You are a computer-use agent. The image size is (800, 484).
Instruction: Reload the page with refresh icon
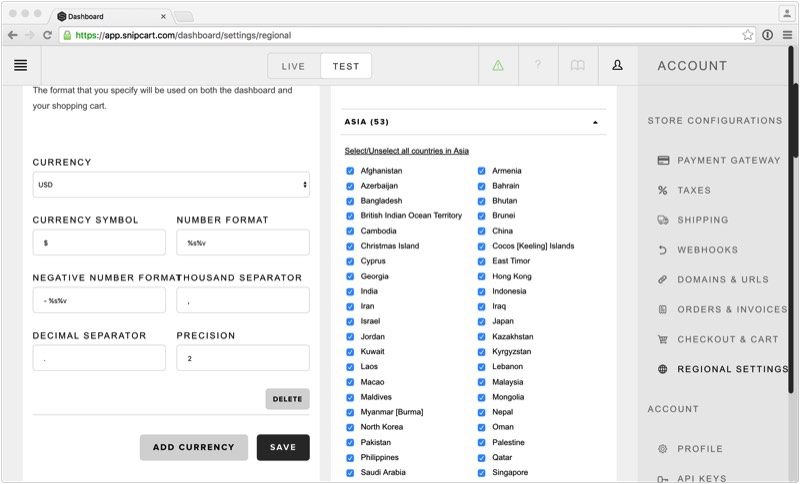click(x=47, y=35)
